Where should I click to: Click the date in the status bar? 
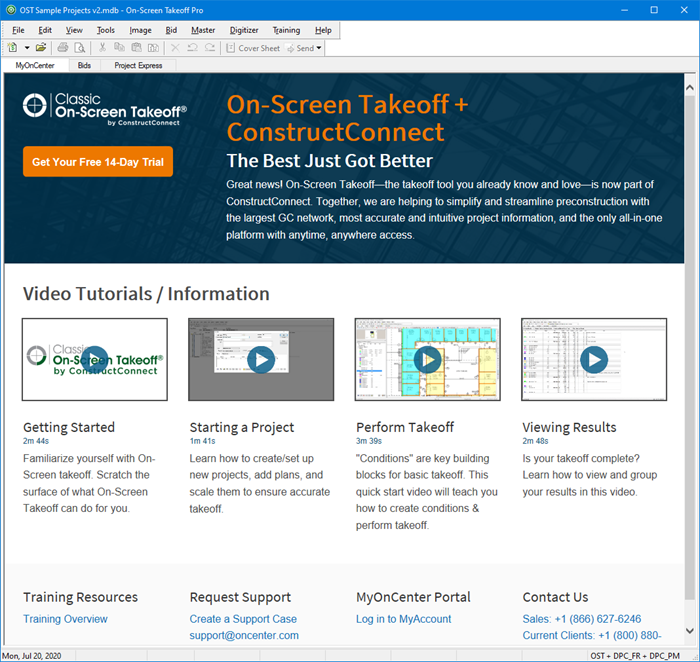point(31,656)
